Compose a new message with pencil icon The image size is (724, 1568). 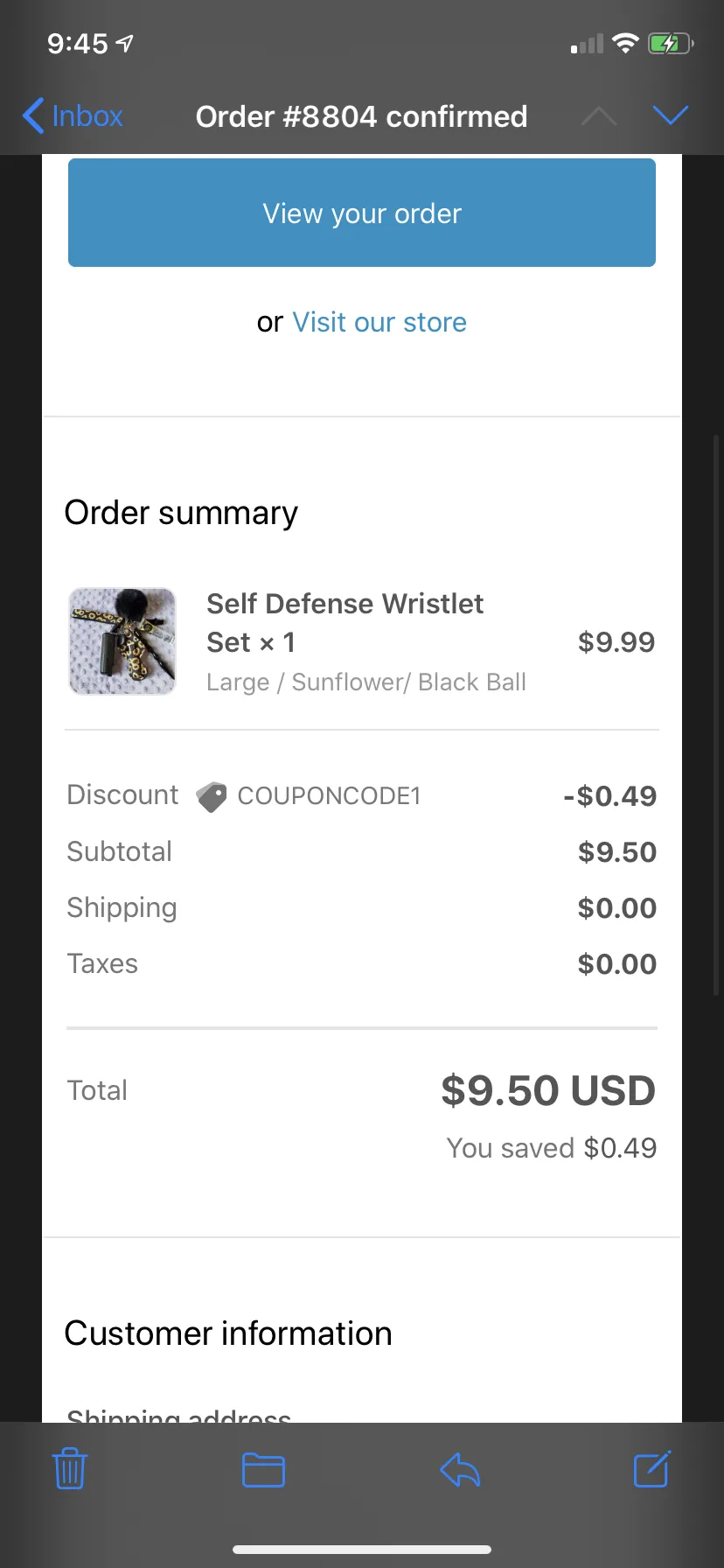[652, 1469]
